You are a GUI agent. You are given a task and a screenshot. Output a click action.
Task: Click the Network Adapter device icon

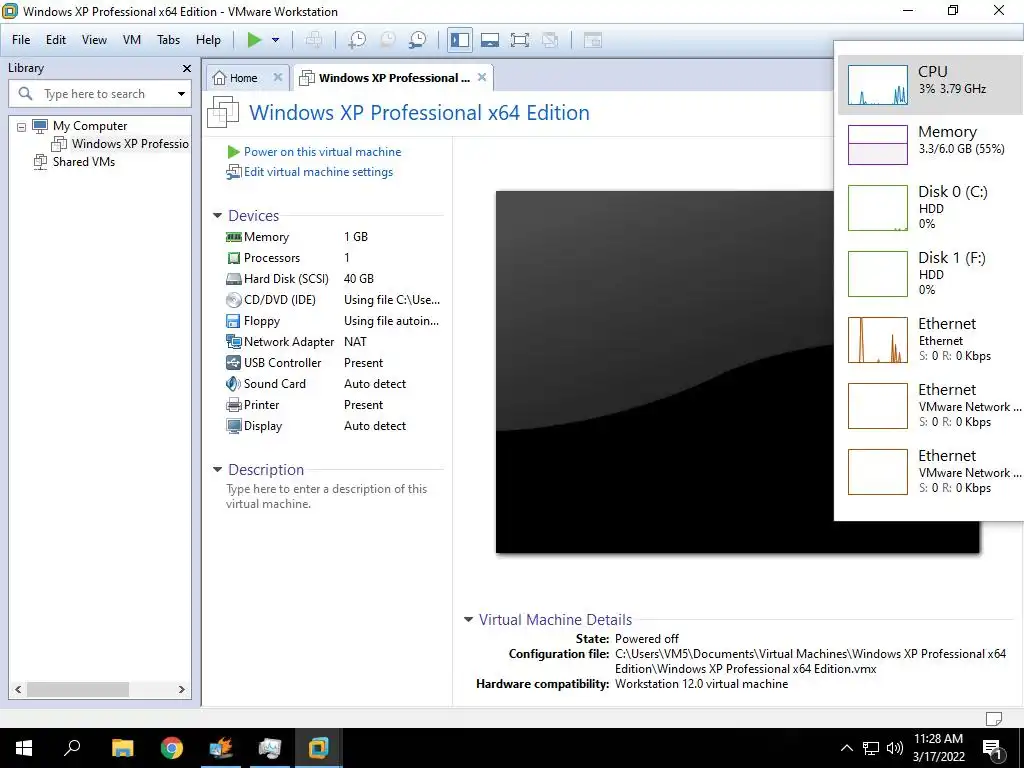(234, 342)
